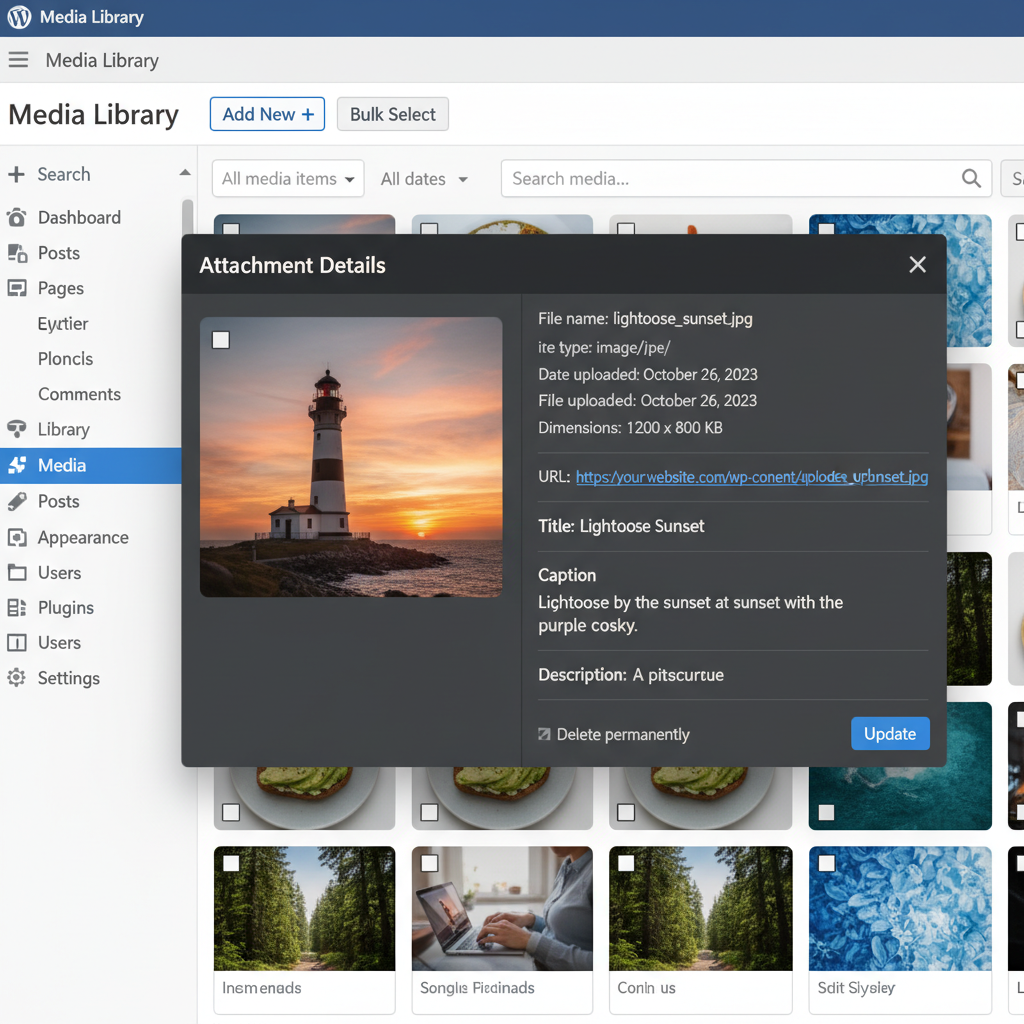Open Settings using the gear icon
Image resolution: width=1024 pixels, height=1024 pixels.
(17, 678)
